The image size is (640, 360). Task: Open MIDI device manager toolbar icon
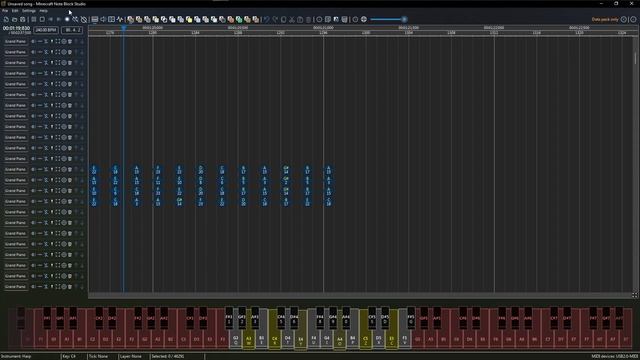344,19
